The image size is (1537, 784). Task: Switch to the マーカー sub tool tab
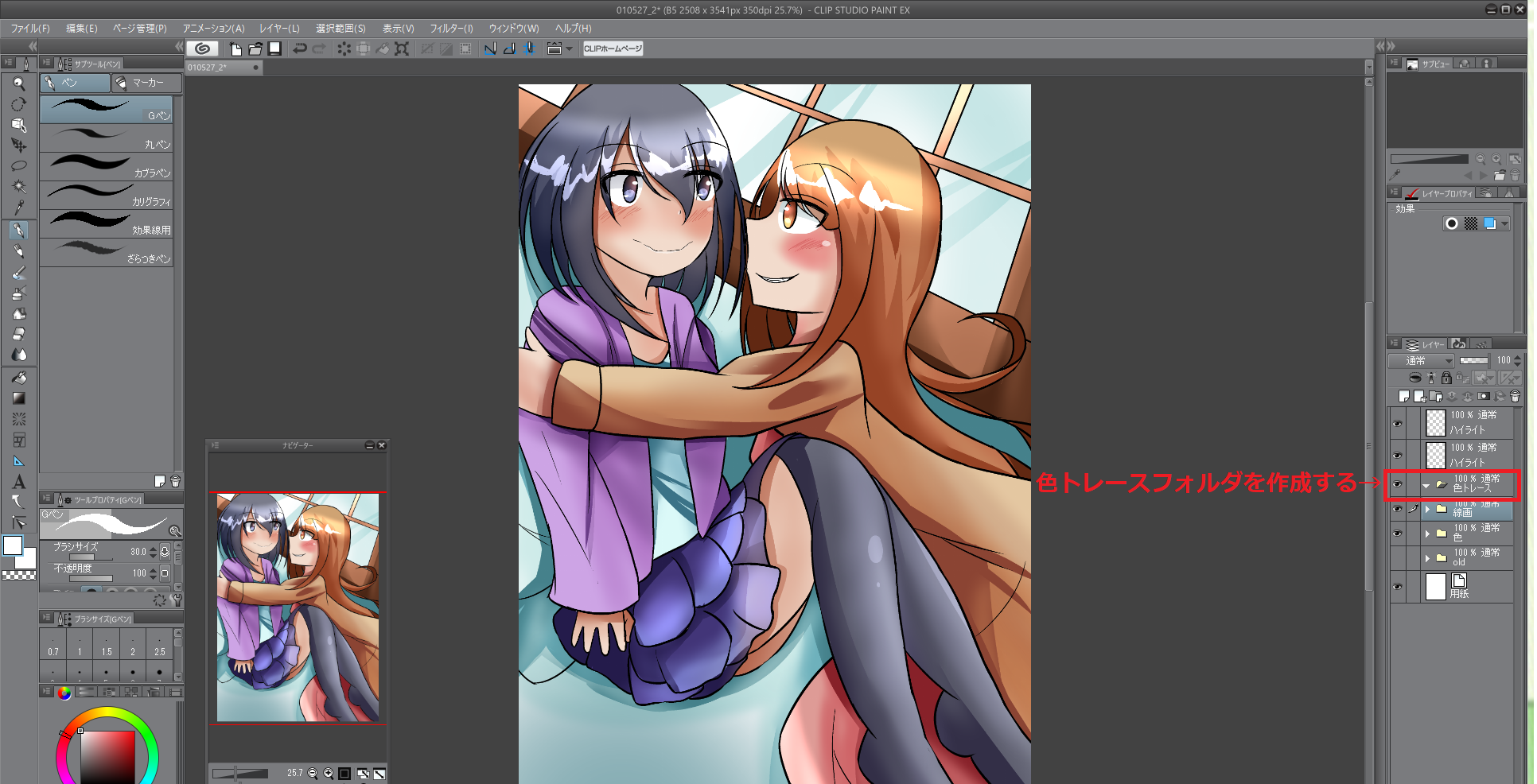pos(147,83)
